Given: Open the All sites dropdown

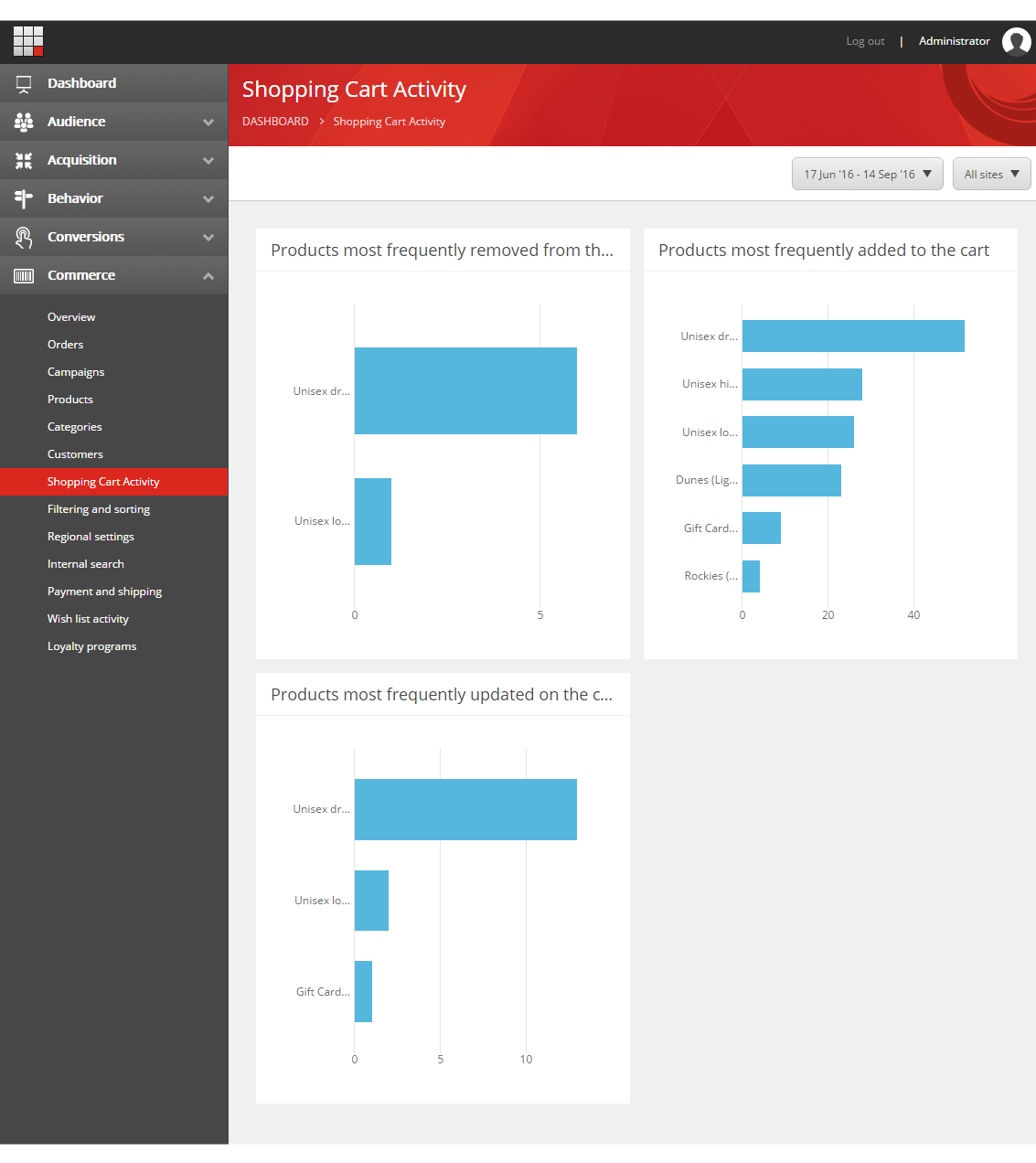Looking at the screenshot, I should click(x=991, y=175).
